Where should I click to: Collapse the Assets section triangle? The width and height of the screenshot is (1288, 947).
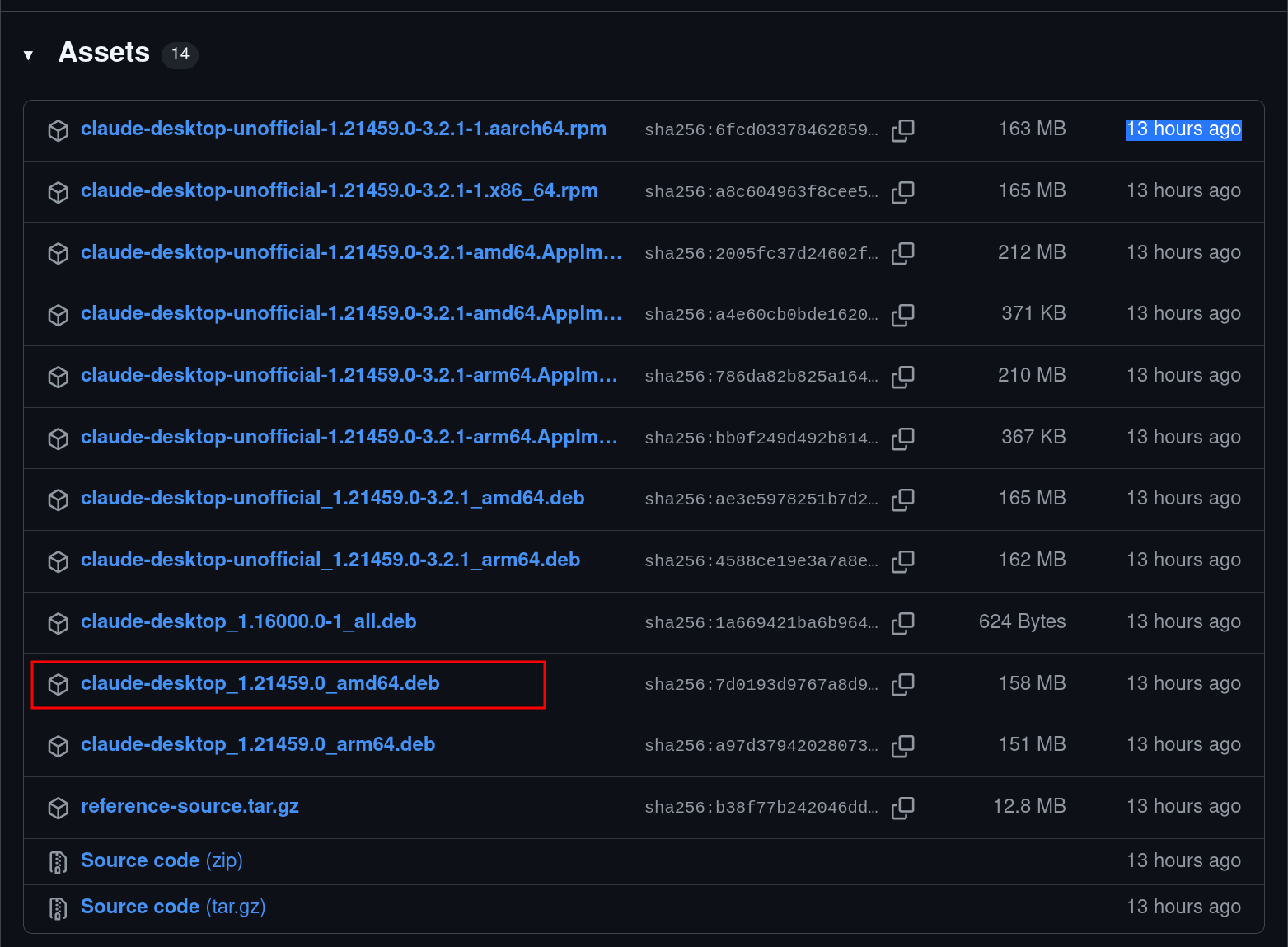point(29,55)
